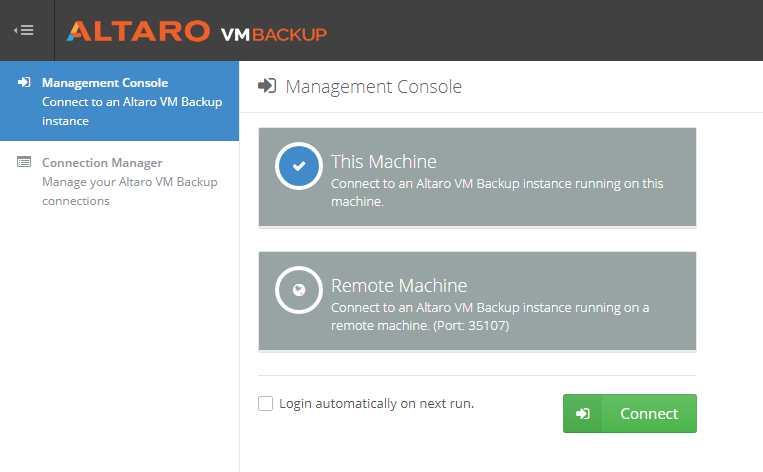Click the Management Console page heading text

373,87
